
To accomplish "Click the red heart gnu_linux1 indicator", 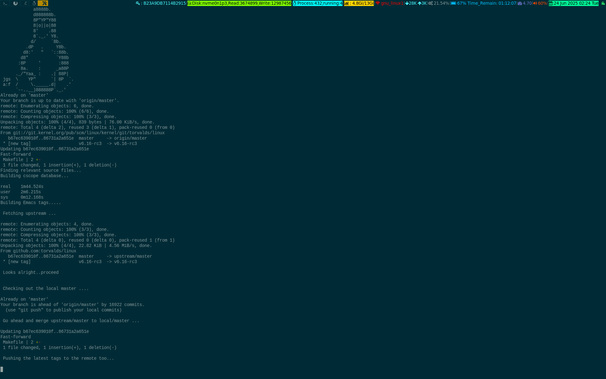I will [x=390, y=3].
